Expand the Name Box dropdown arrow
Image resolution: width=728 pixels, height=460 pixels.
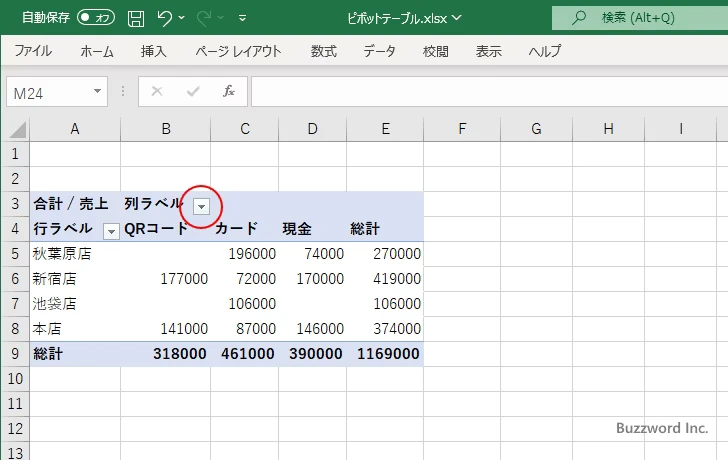[x=98, y=91]
